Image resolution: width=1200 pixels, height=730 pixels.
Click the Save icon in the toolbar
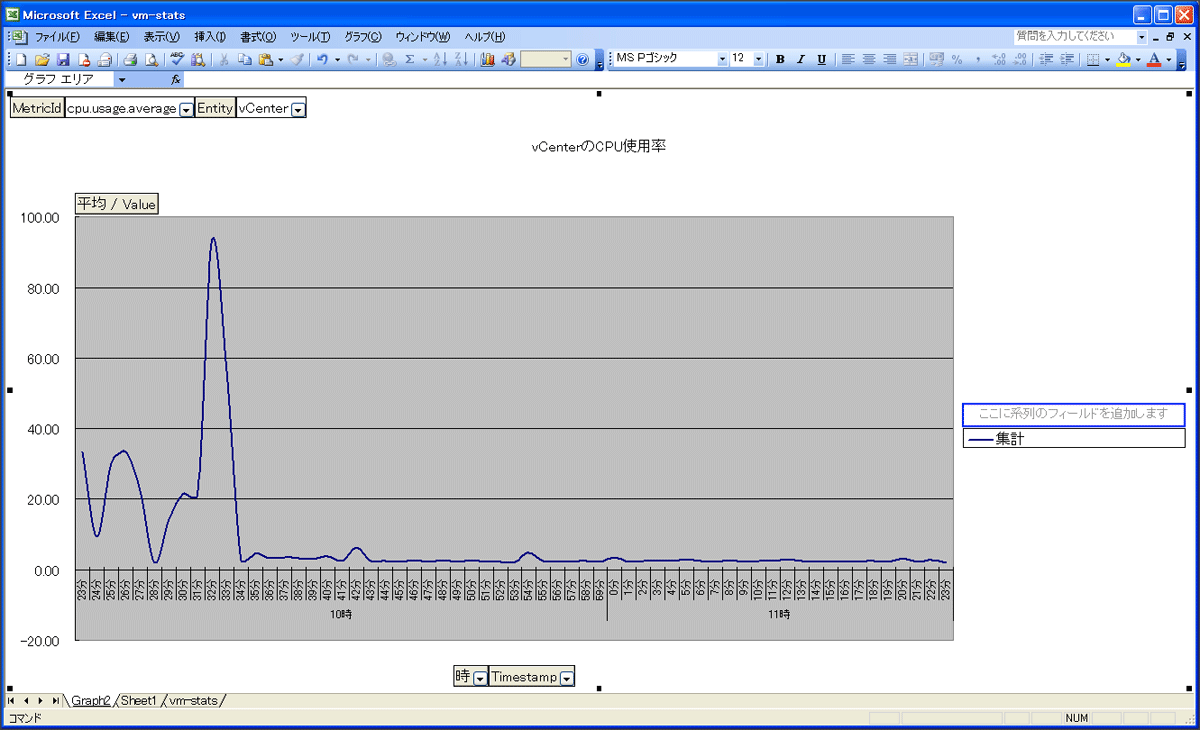[63, 60]
